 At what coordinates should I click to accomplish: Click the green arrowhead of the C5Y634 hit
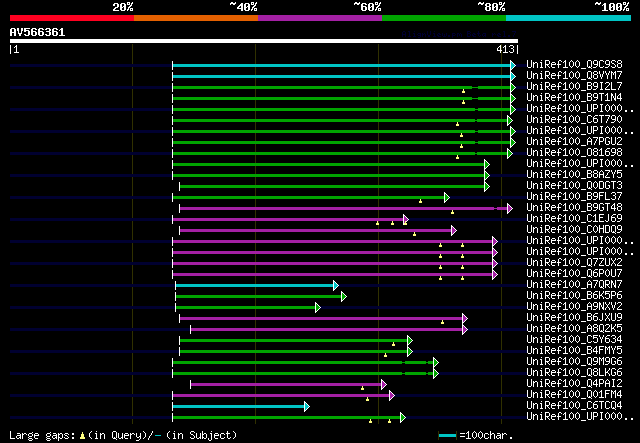[410, 341]
